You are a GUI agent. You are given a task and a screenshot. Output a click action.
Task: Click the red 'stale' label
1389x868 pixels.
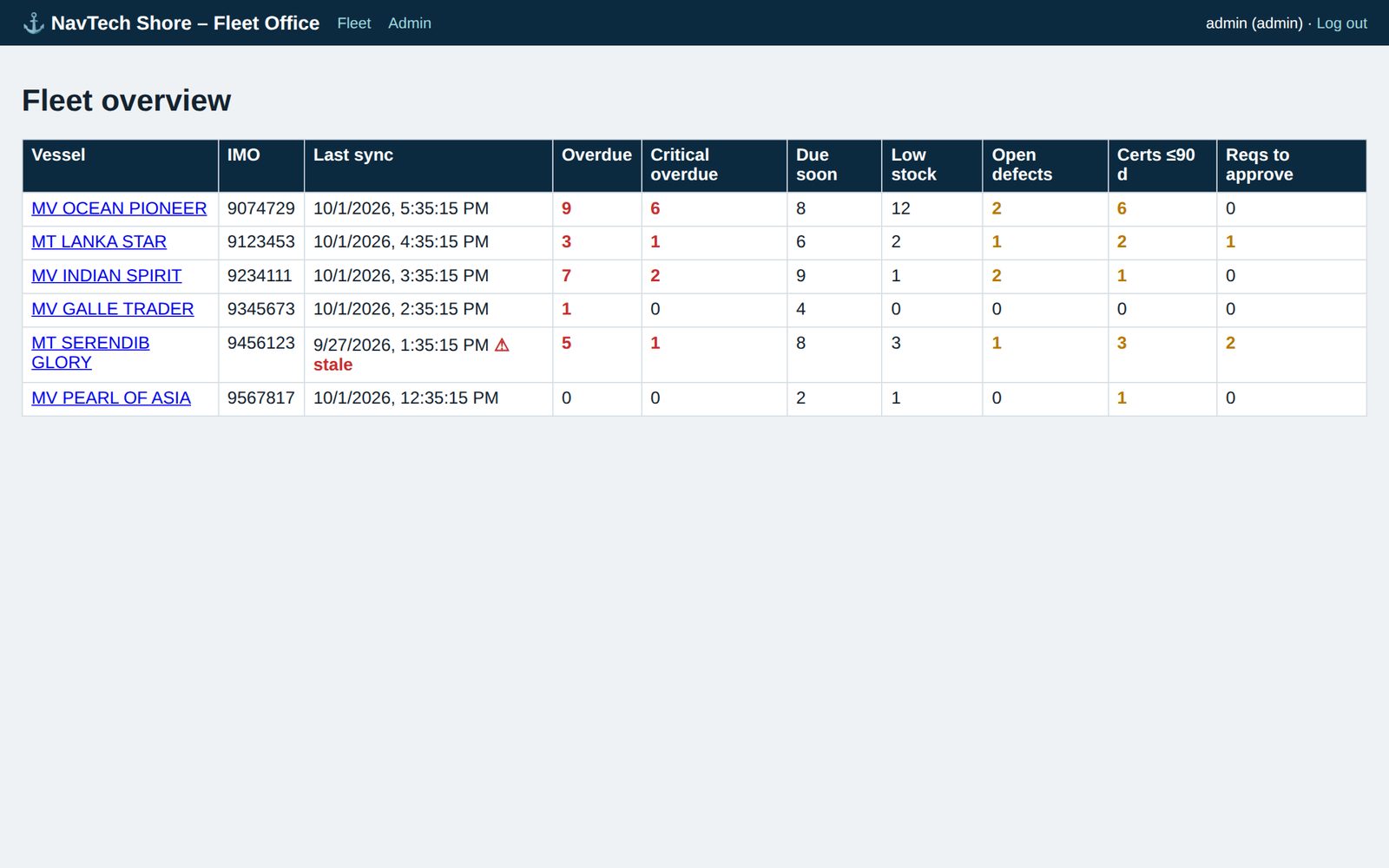[332, 365]
